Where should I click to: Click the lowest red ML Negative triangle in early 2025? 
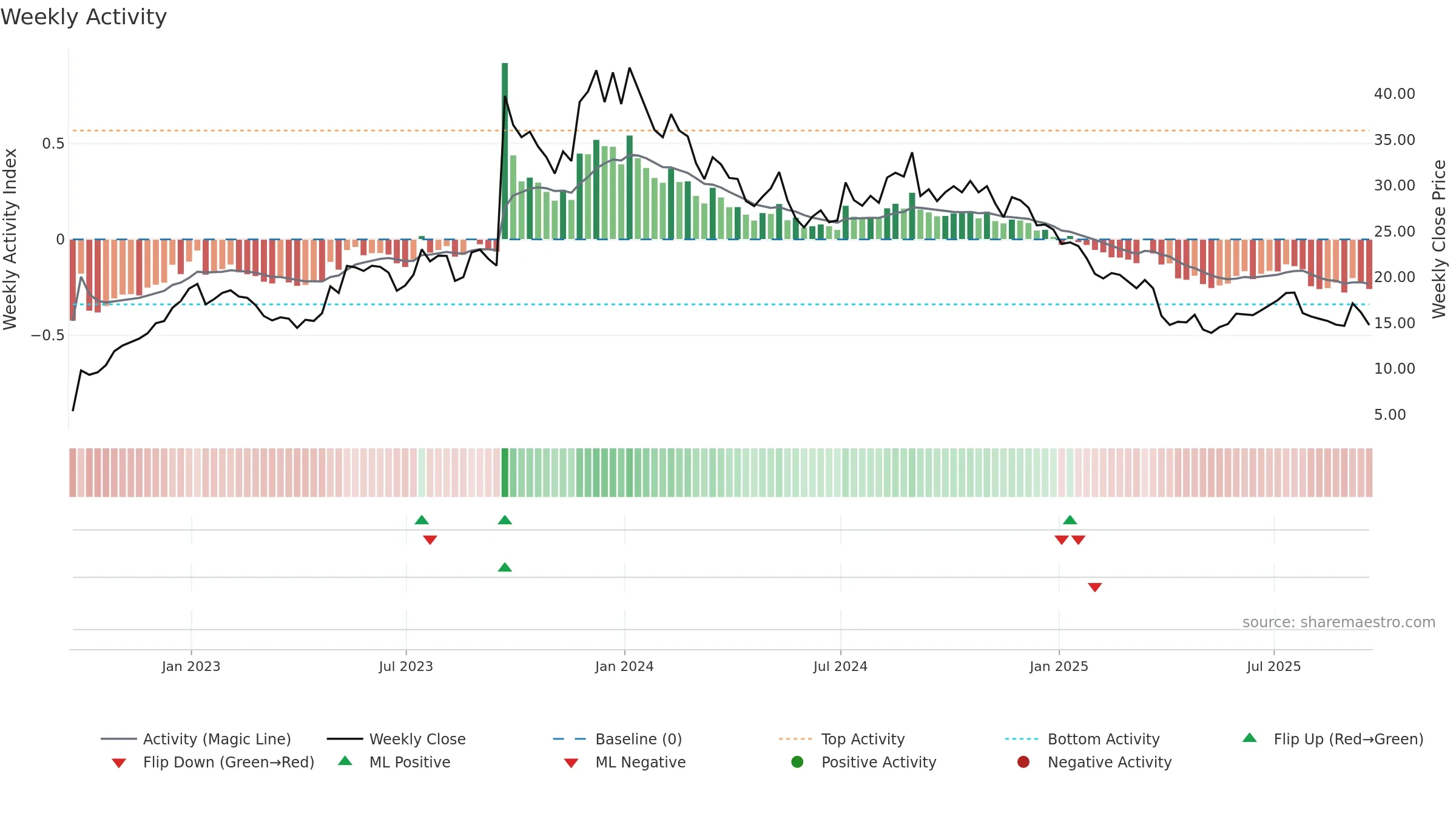tap(1095, 587)
